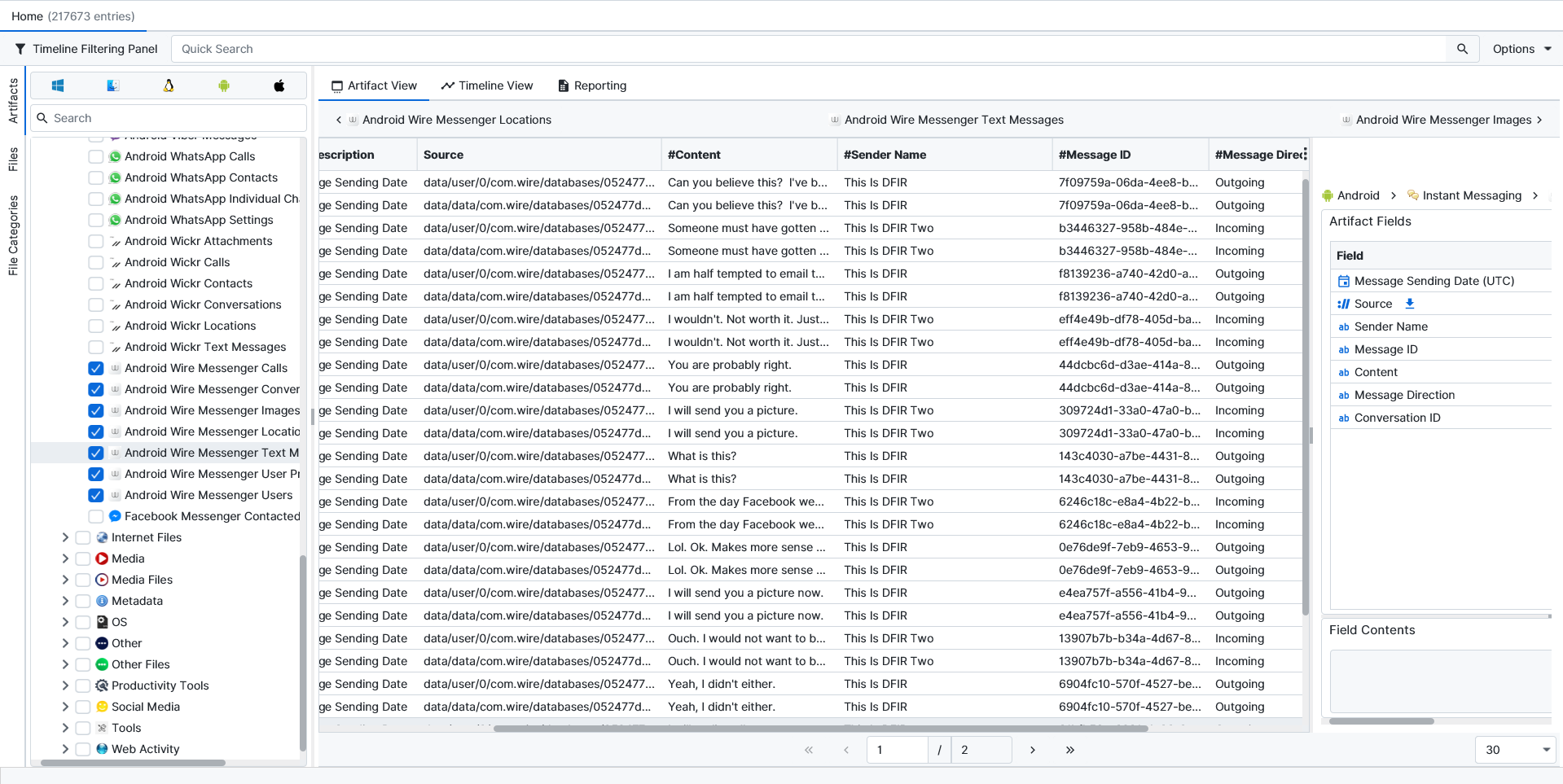The height and width of the screenshot is (784, 1563).
Task: Filter artifacts by Windows platform icon
Action: [58, 85]
